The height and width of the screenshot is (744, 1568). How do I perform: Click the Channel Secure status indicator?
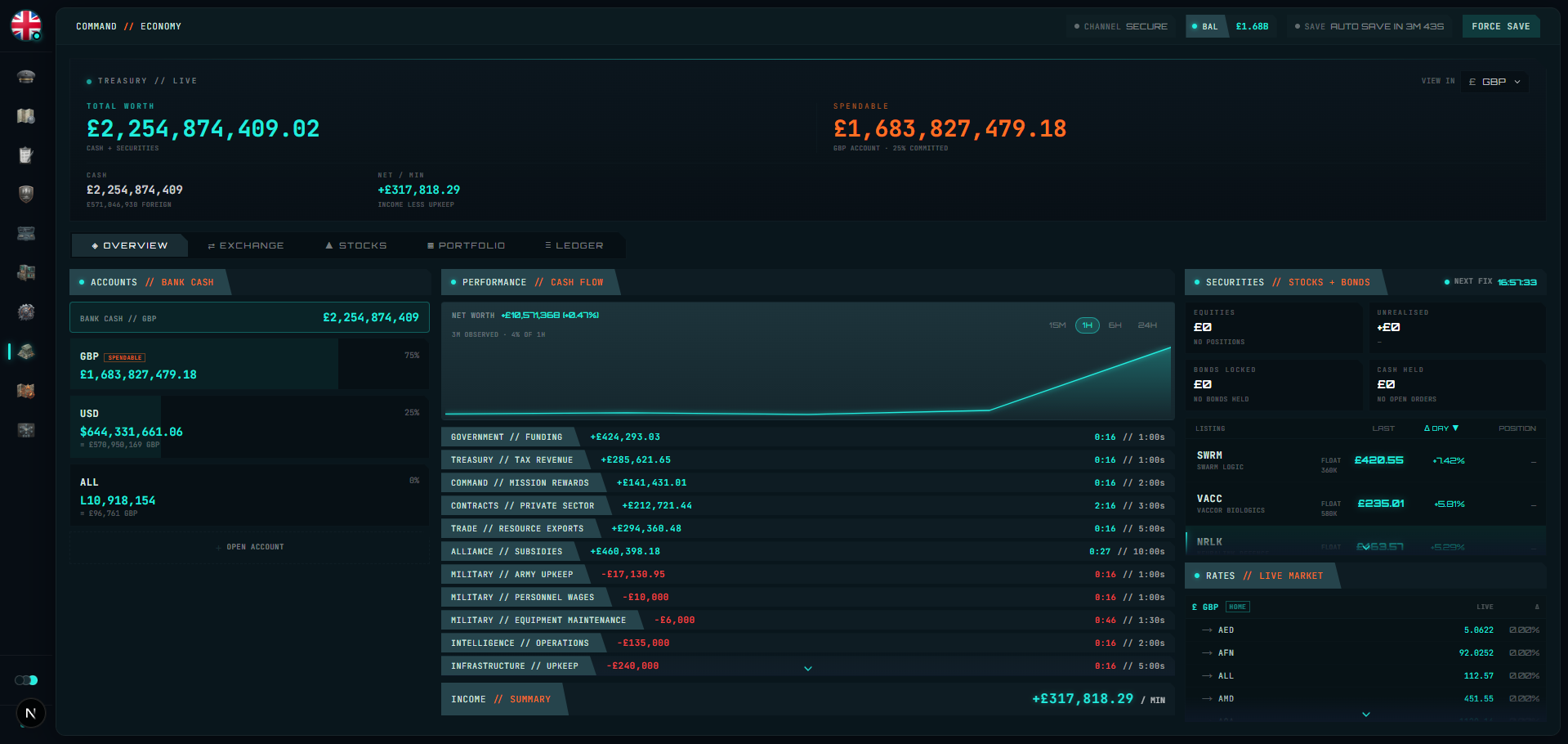[1121, 26]
